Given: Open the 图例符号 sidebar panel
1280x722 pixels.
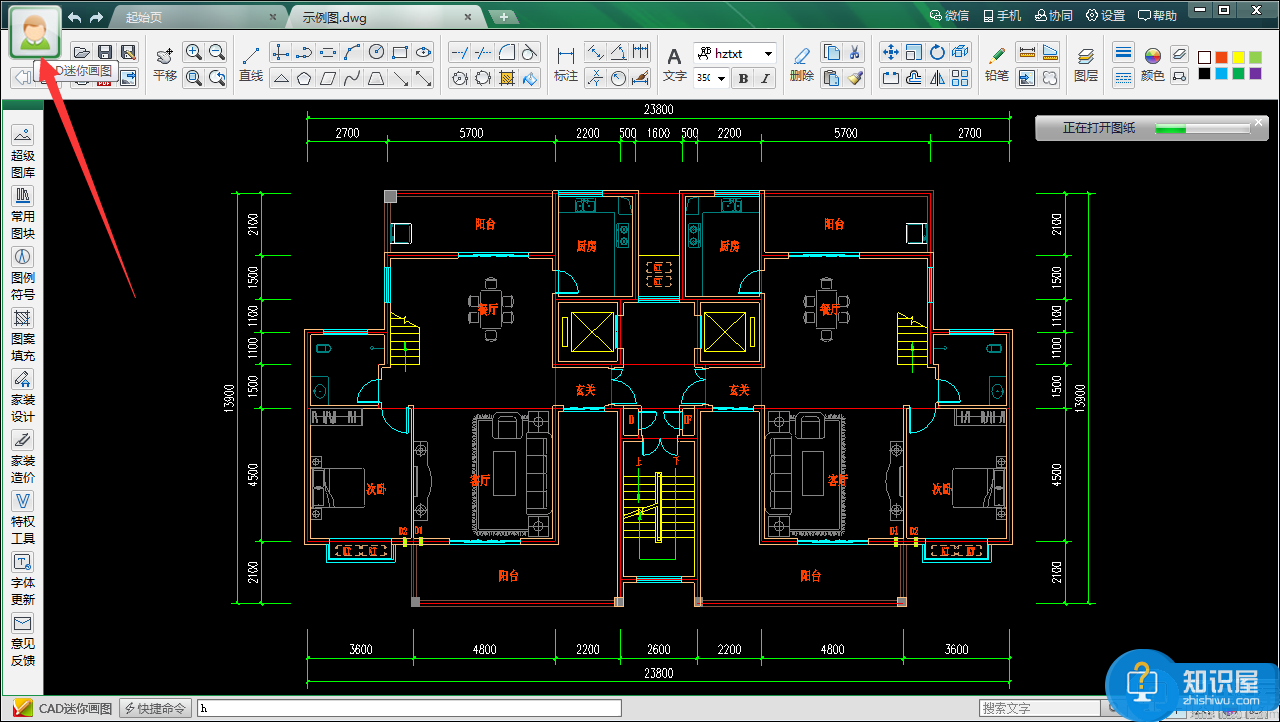Looking at the screenshot, I should click(x=23, y=275).
